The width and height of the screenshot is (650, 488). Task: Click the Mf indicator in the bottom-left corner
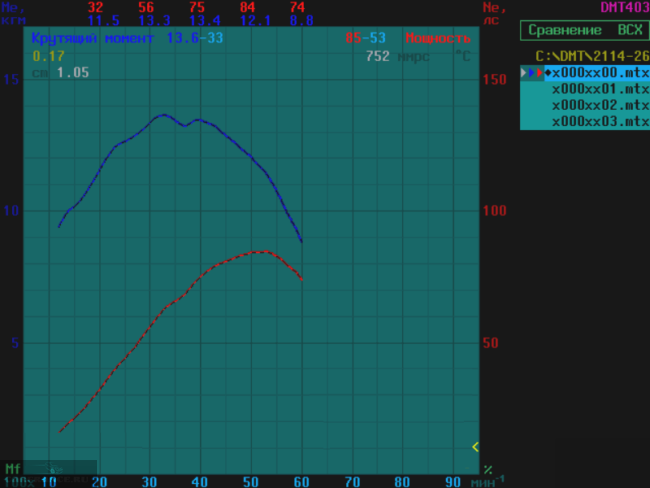click(x=12, y=468)
